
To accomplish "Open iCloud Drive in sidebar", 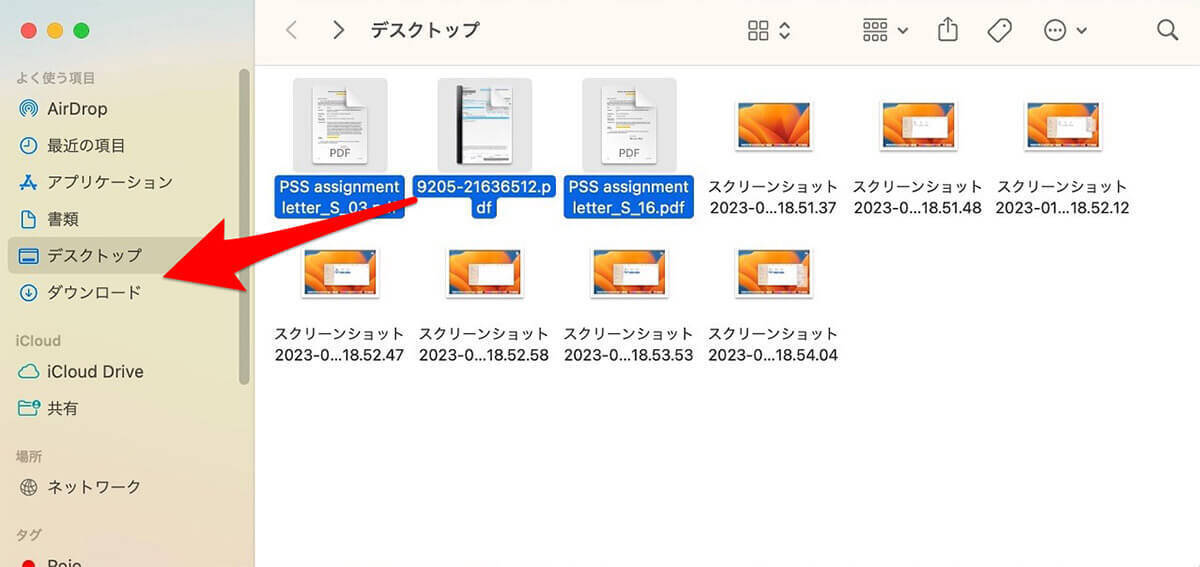I will (94, 372).
